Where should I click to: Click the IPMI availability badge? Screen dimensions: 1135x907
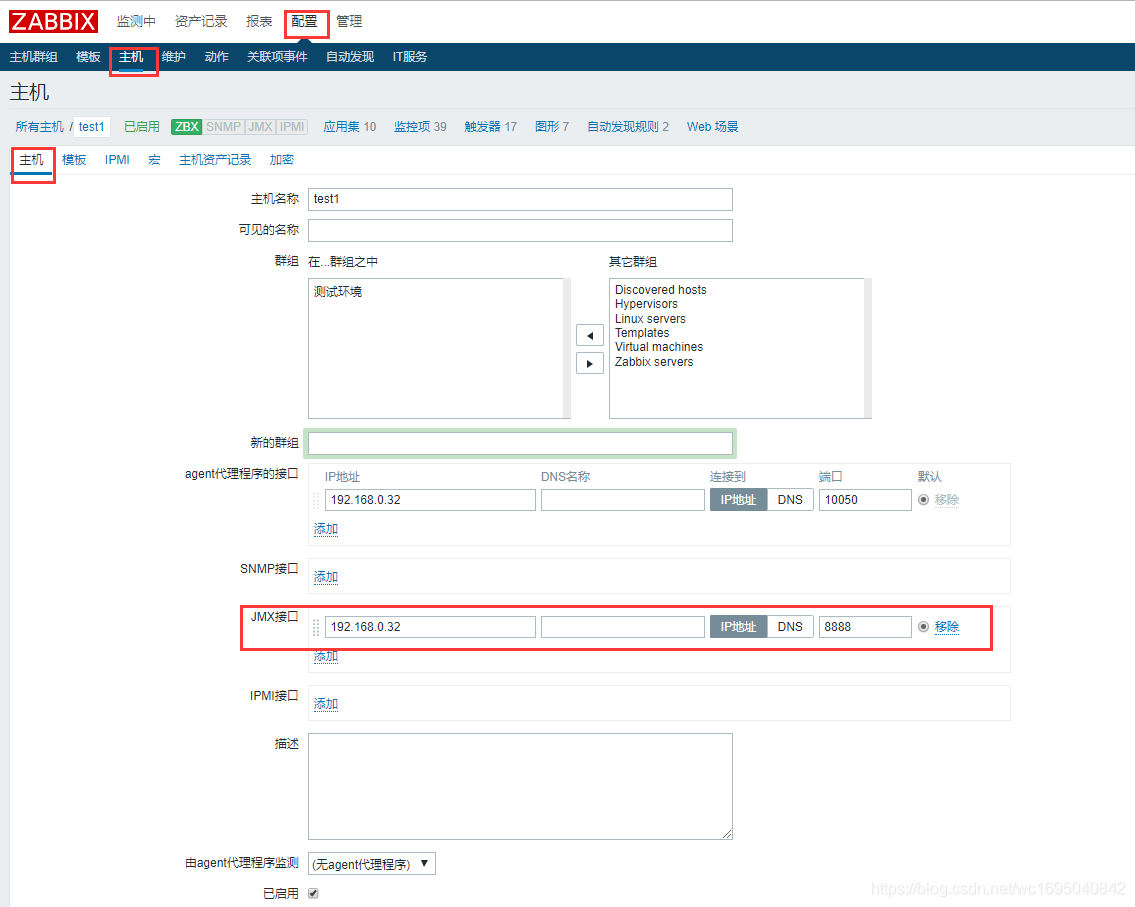click(292, 127)
